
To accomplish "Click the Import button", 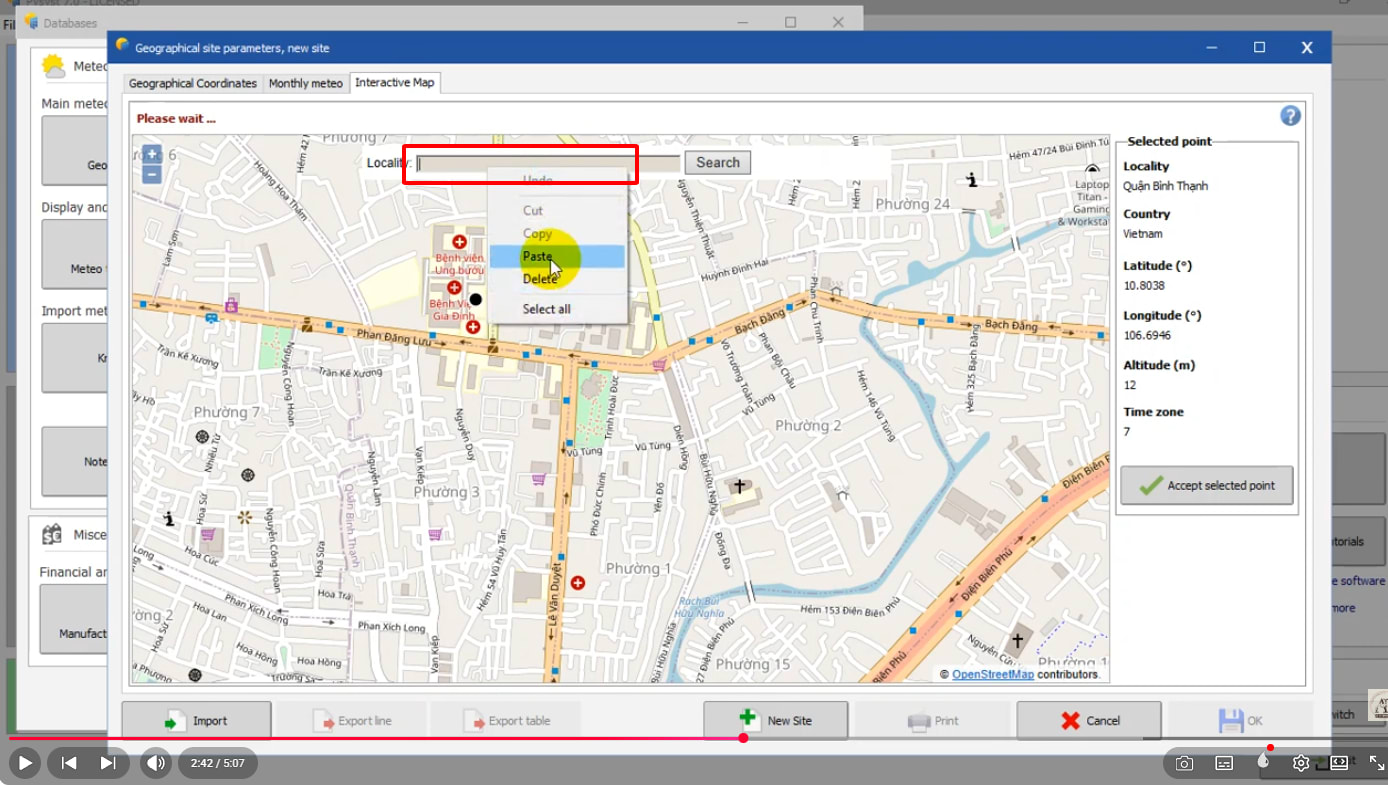I will pos(196,720).
